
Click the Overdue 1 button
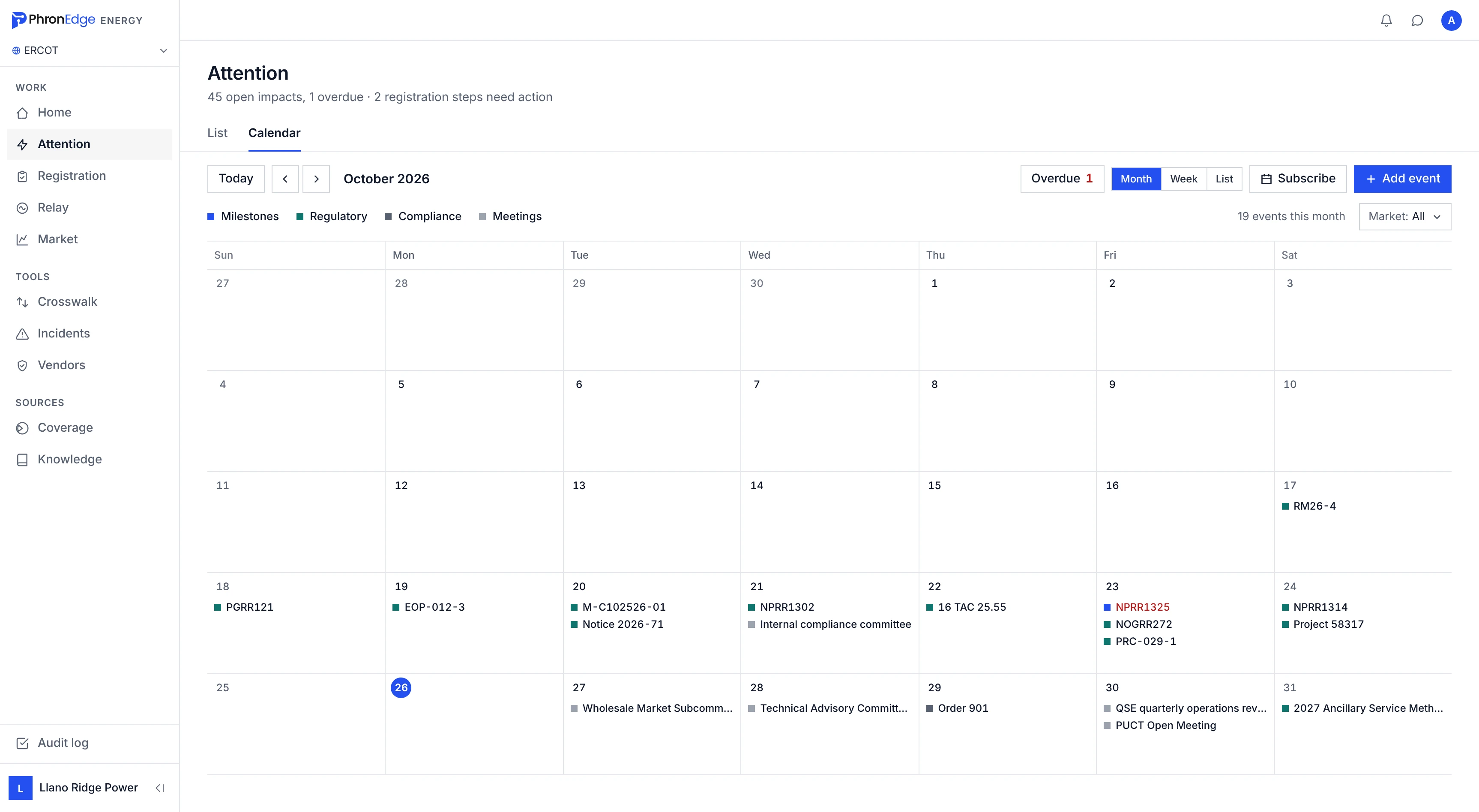click(x=1062, y=179)
